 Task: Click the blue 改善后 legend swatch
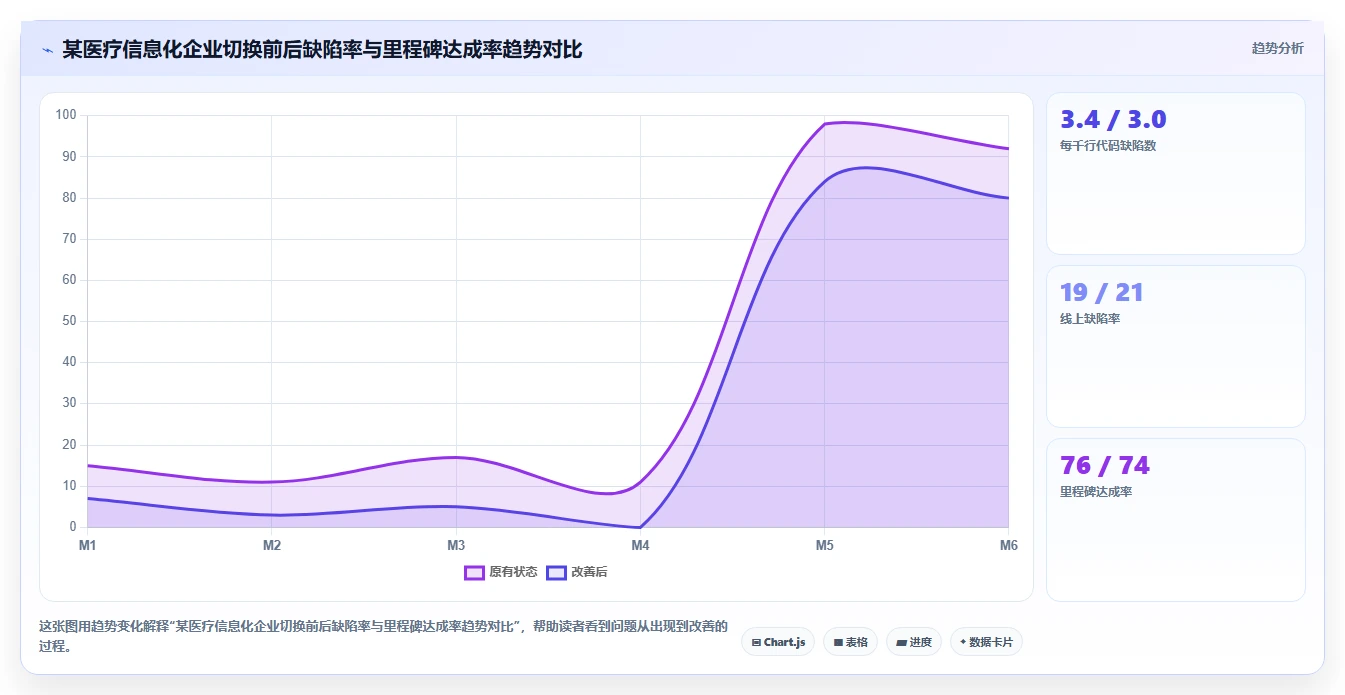pyautogui.click(x=556, y=572)
